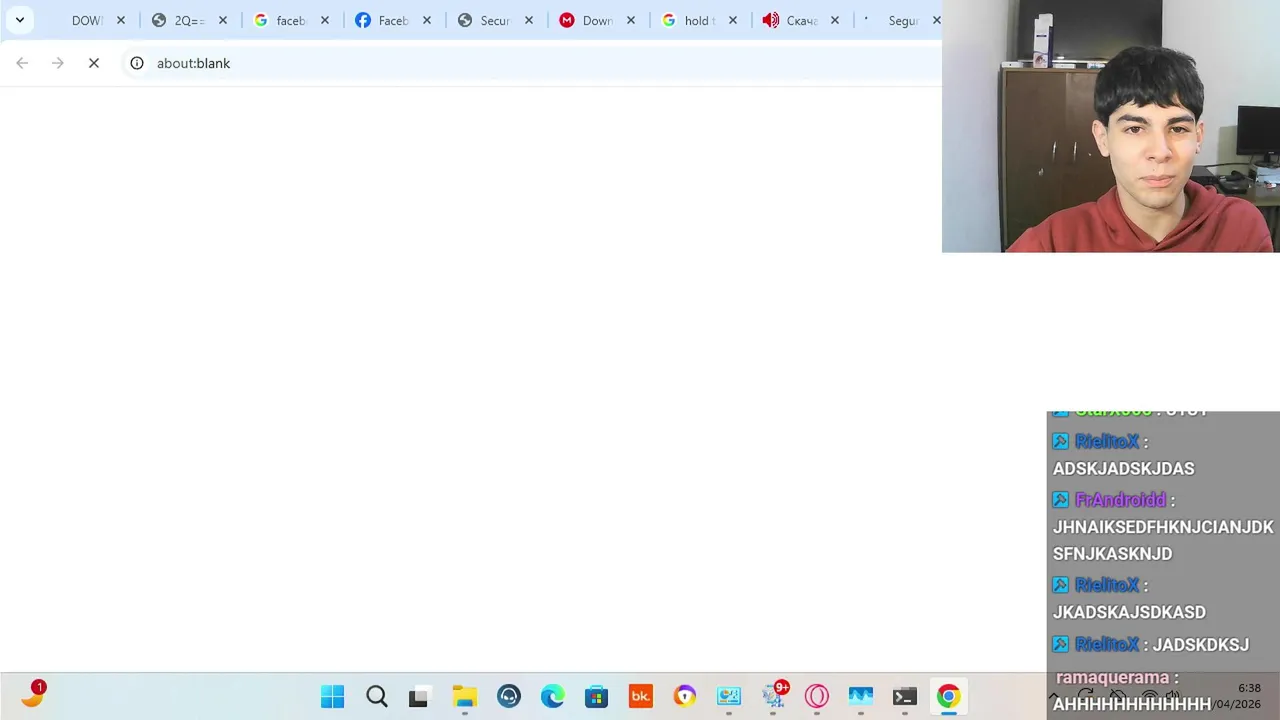Close the Google 'hold' tab
This screenshot has height=720, width=1280.
[733, 20]
